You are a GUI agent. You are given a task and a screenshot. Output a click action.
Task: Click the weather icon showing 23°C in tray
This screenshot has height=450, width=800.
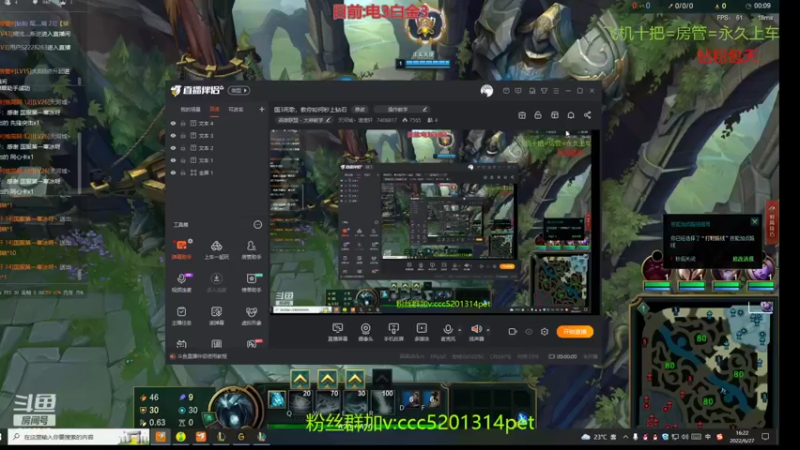tap(586, 437)
